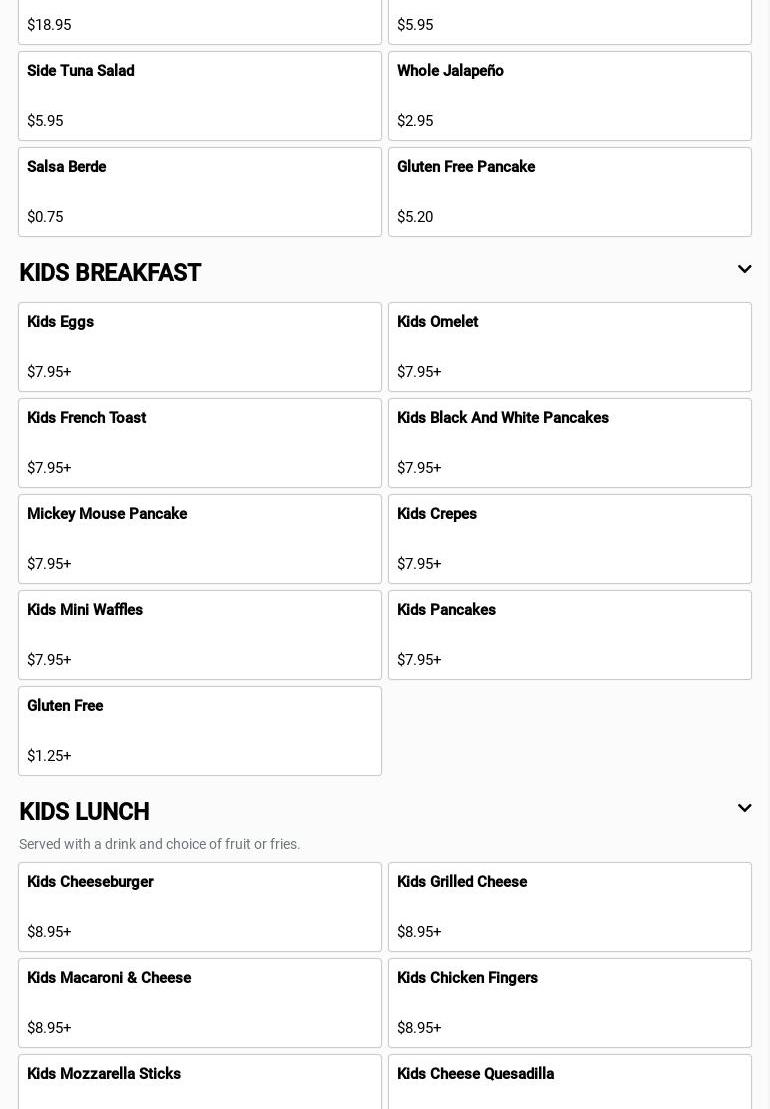
Task: Pick the Kids Crepes item
Action: [x=570, y=539]
